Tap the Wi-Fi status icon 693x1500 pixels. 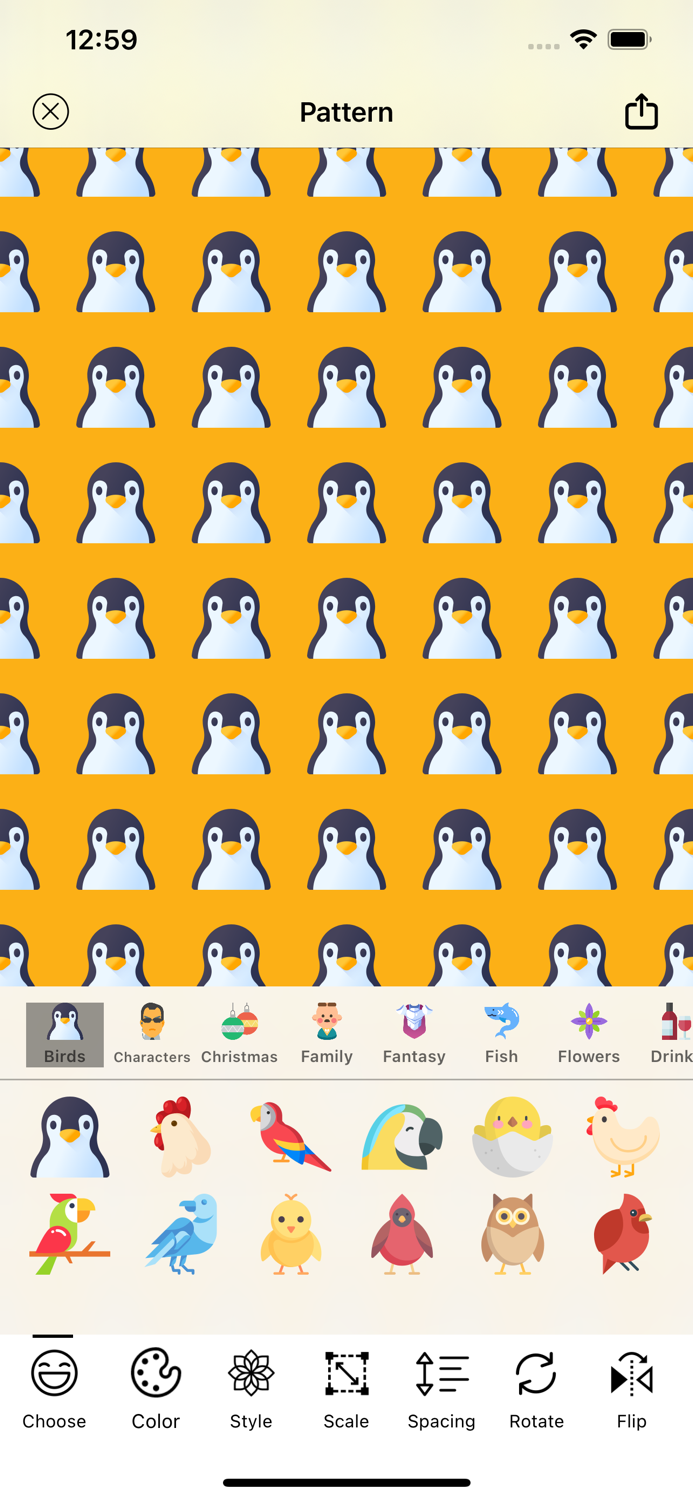(x=583, y=40)
